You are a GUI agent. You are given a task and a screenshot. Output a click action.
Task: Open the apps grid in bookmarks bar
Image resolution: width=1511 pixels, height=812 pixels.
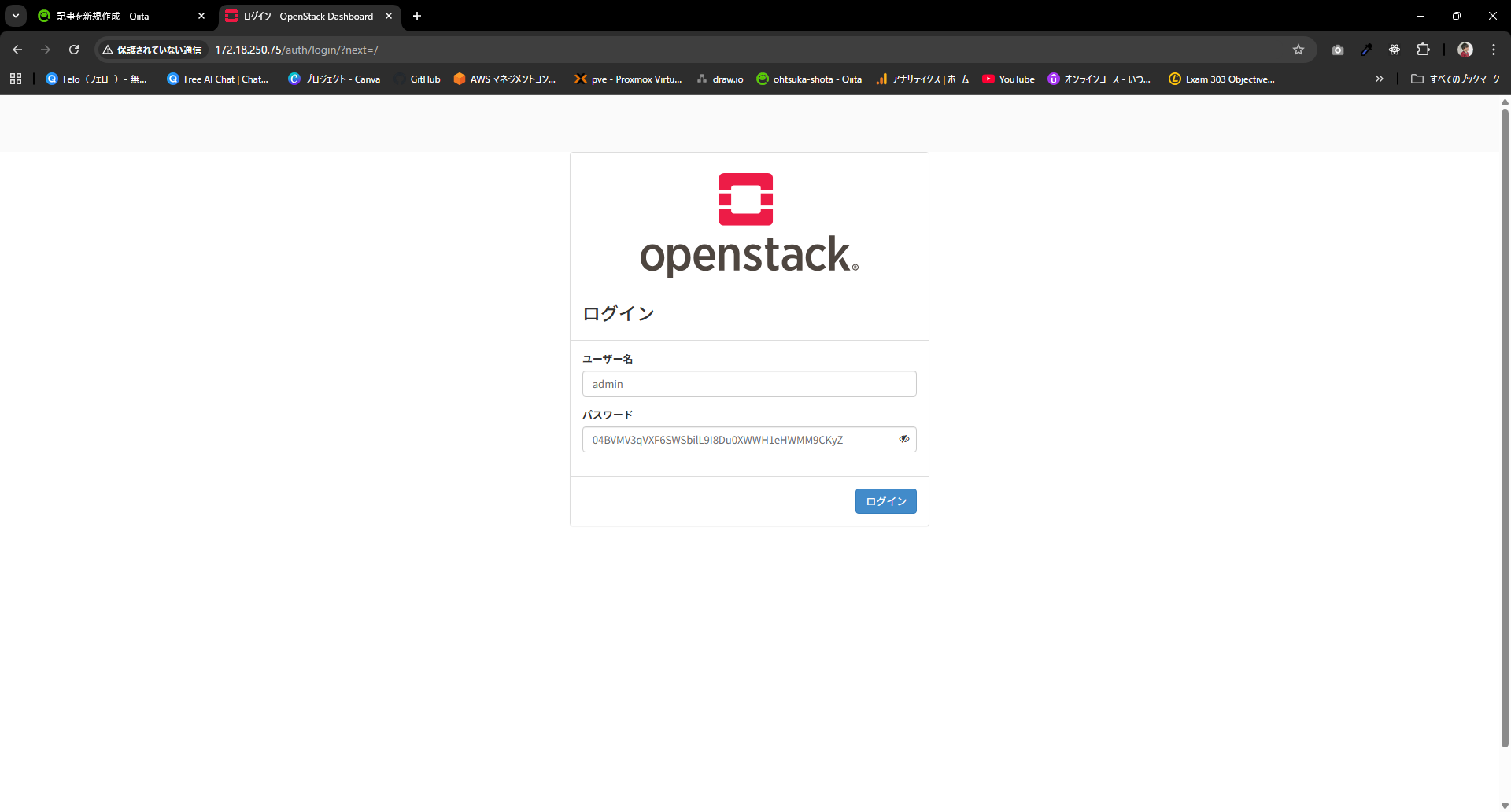point(16,79)
